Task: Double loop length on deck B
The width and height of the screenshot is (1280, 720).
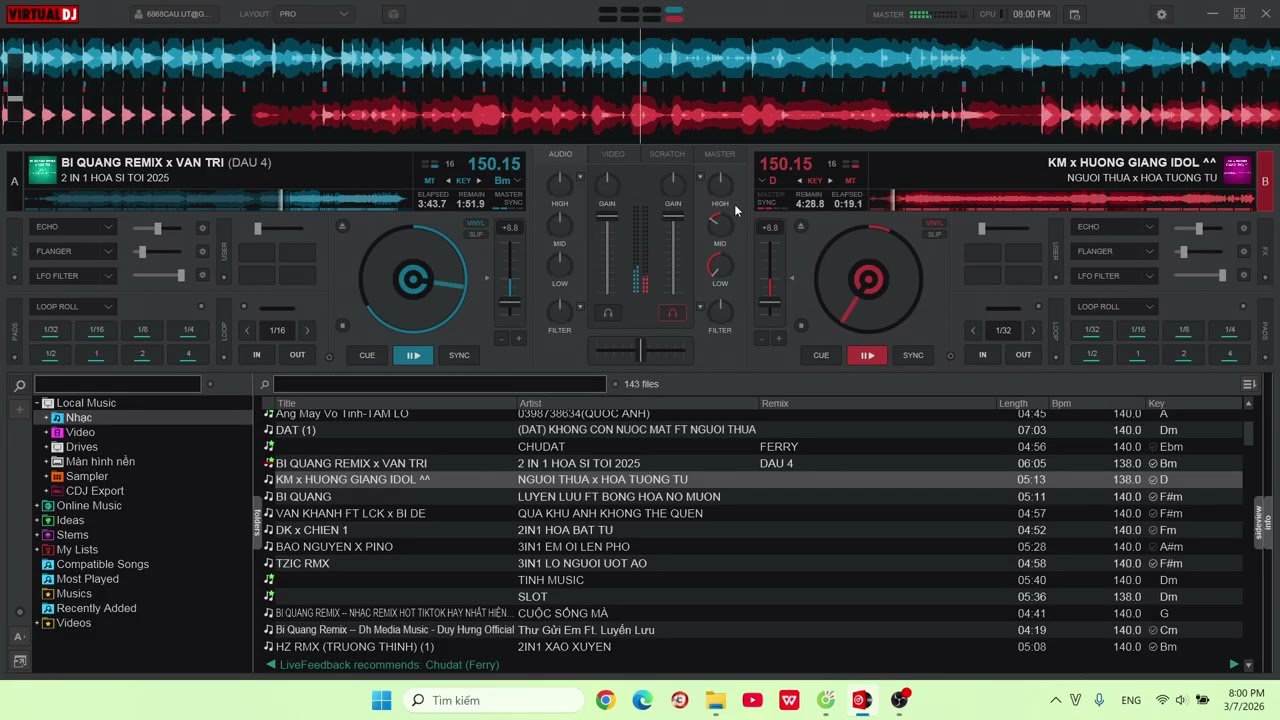Action: [x=1033, y=330]
